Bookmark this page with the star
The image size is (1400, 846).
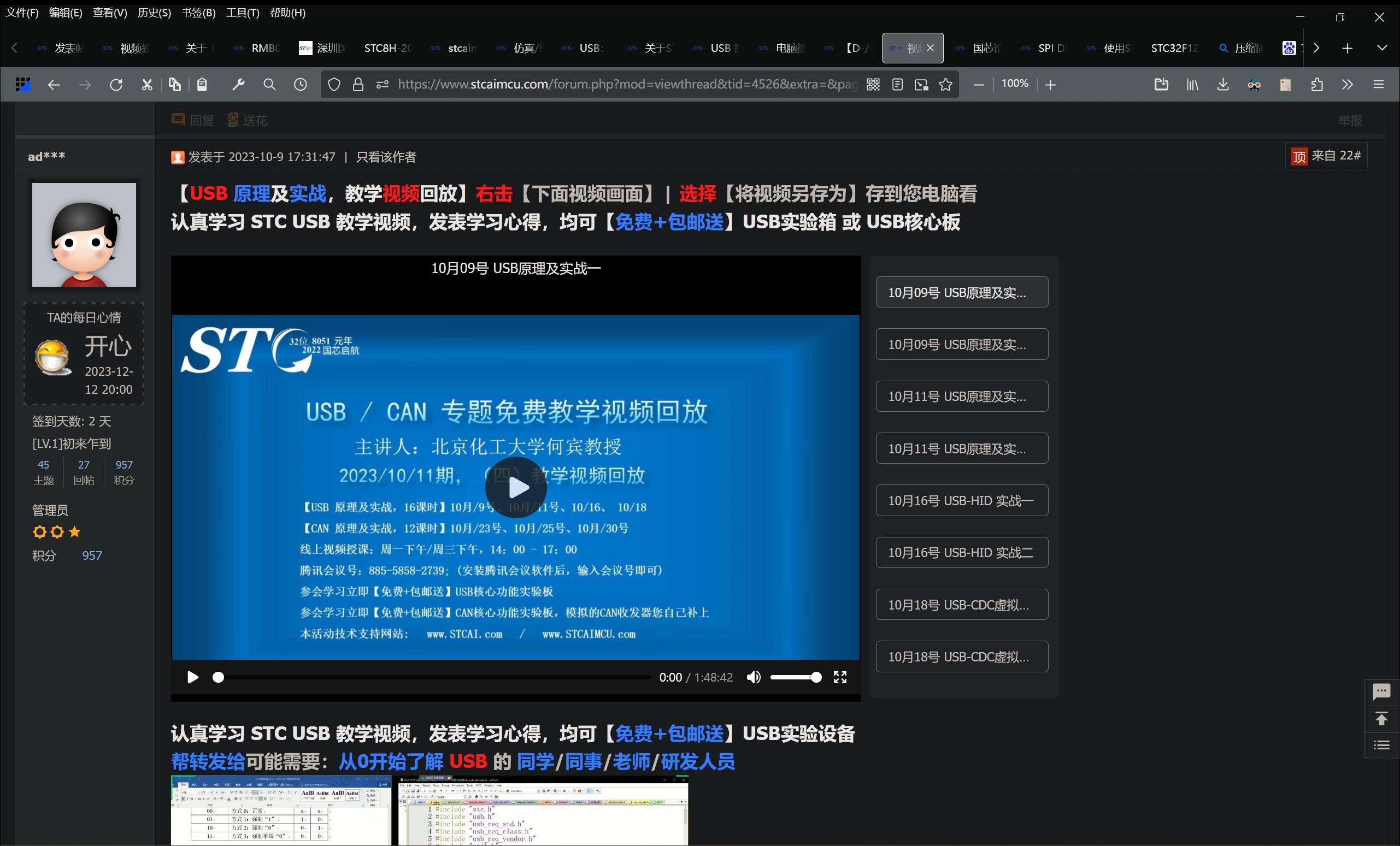click(945, 85)
